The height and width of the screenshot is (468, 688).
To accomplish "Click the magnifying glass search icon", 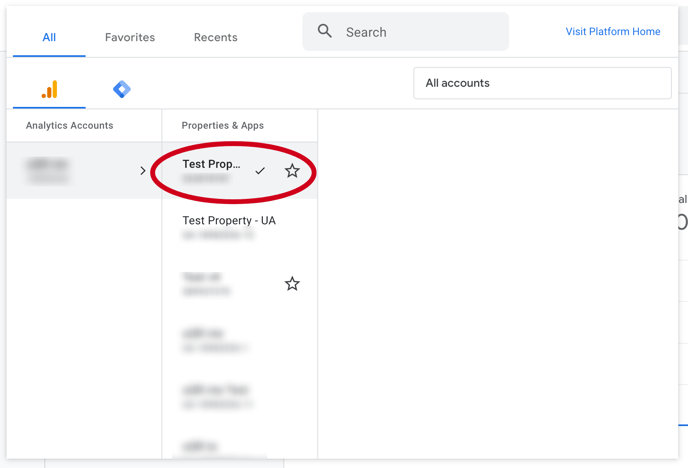I will (x=325, y=31).
